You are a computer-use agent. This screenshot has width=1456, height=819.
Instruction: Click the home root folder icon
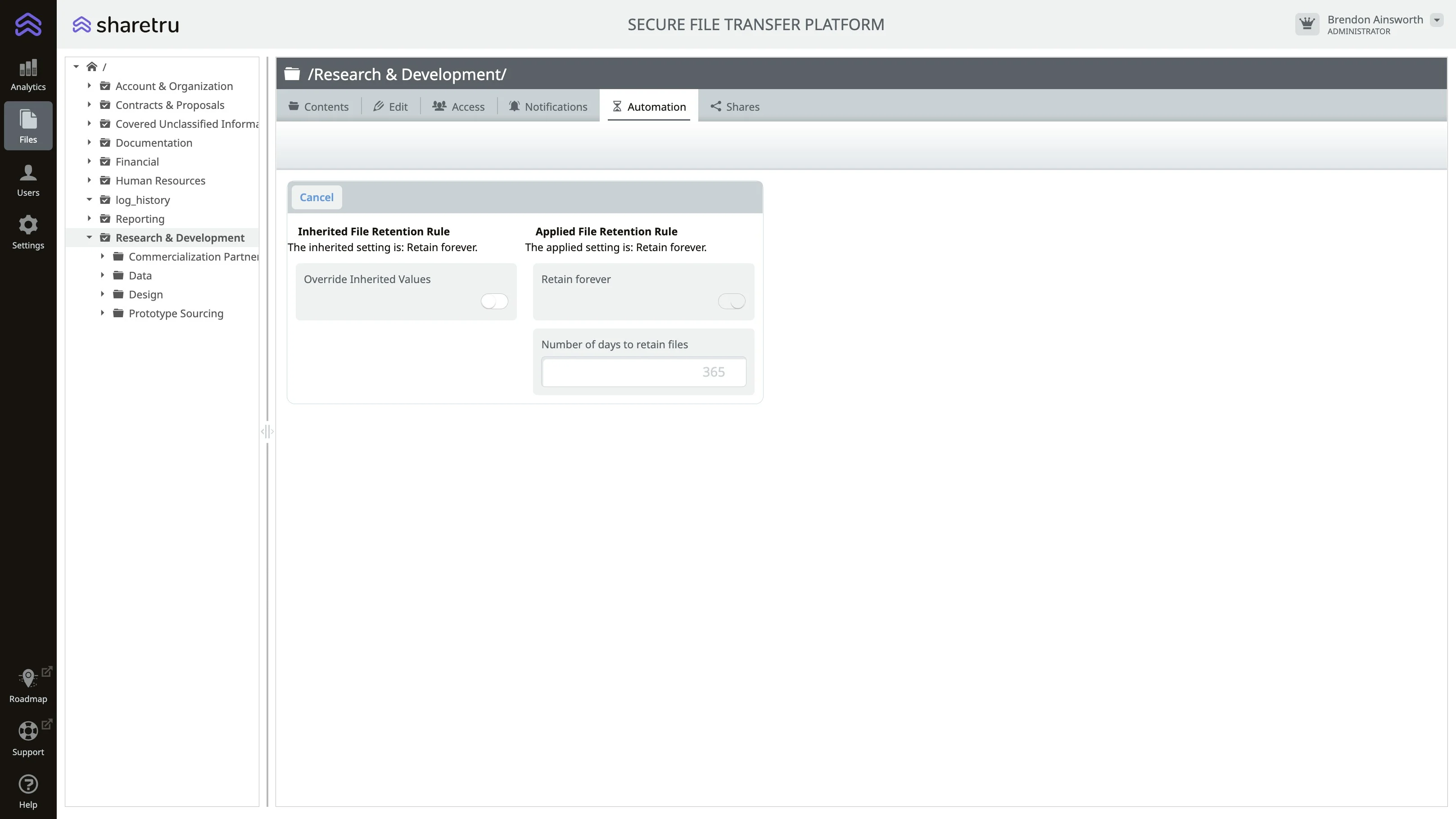click(91, 67)
